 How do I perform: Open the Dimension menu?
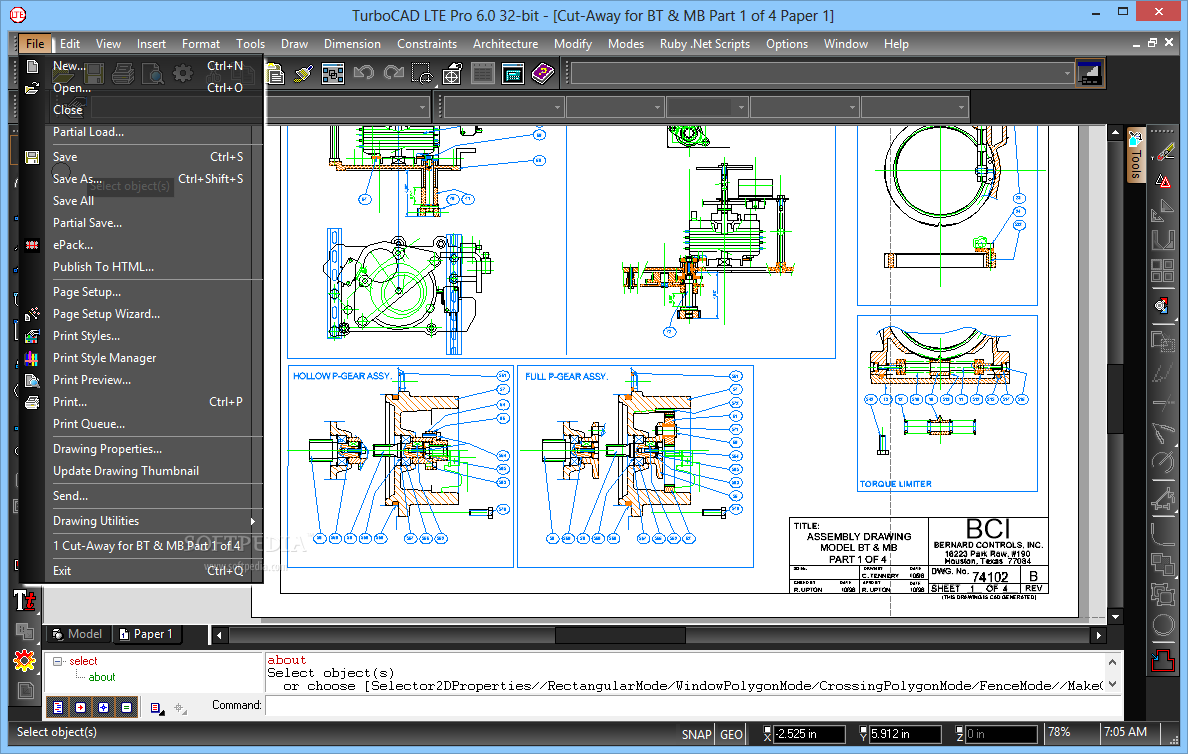(x=352, y=44)
